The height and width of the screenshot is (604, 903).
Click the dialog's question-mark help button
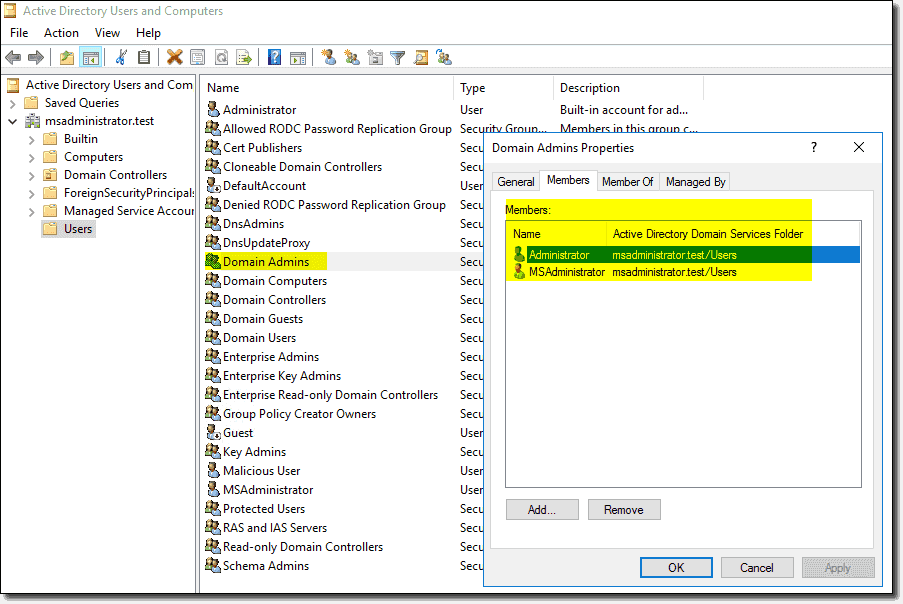pos(813,147)
